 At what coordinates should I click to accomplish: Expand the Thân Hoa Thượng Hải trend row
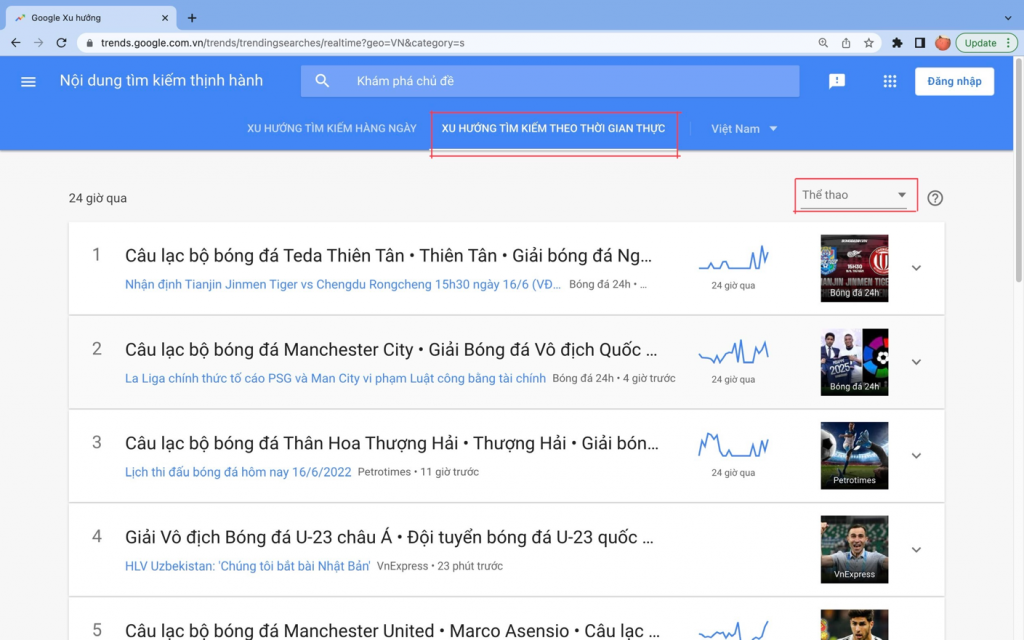[x=916, y=456]
